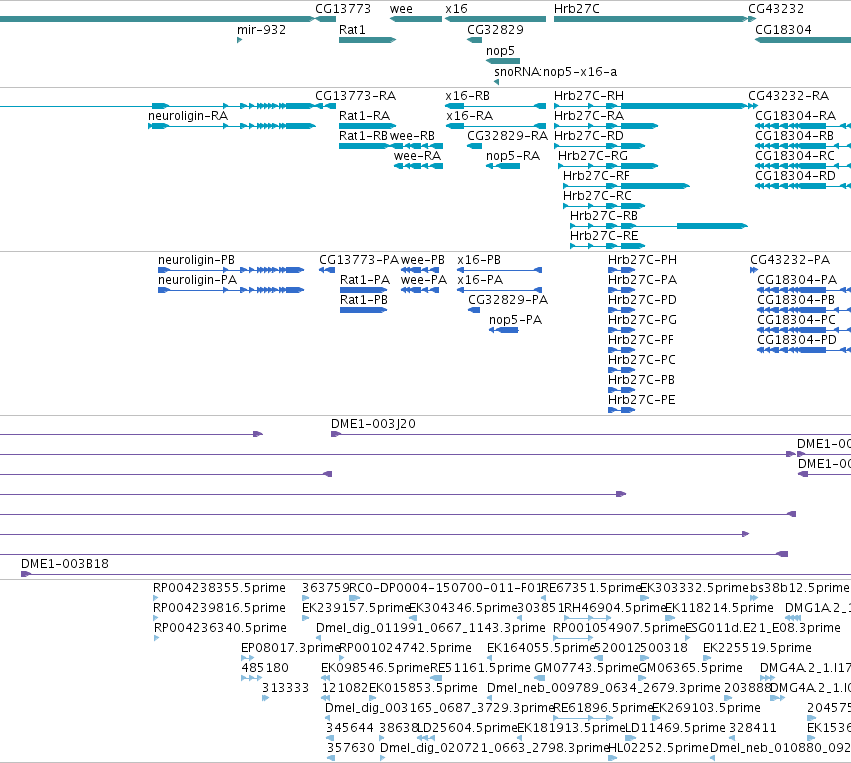Image resolution: width=851 pixels, height=763 pixels.
Task: Open the Hrb27C gene label
Action: (x=576, y=9)
